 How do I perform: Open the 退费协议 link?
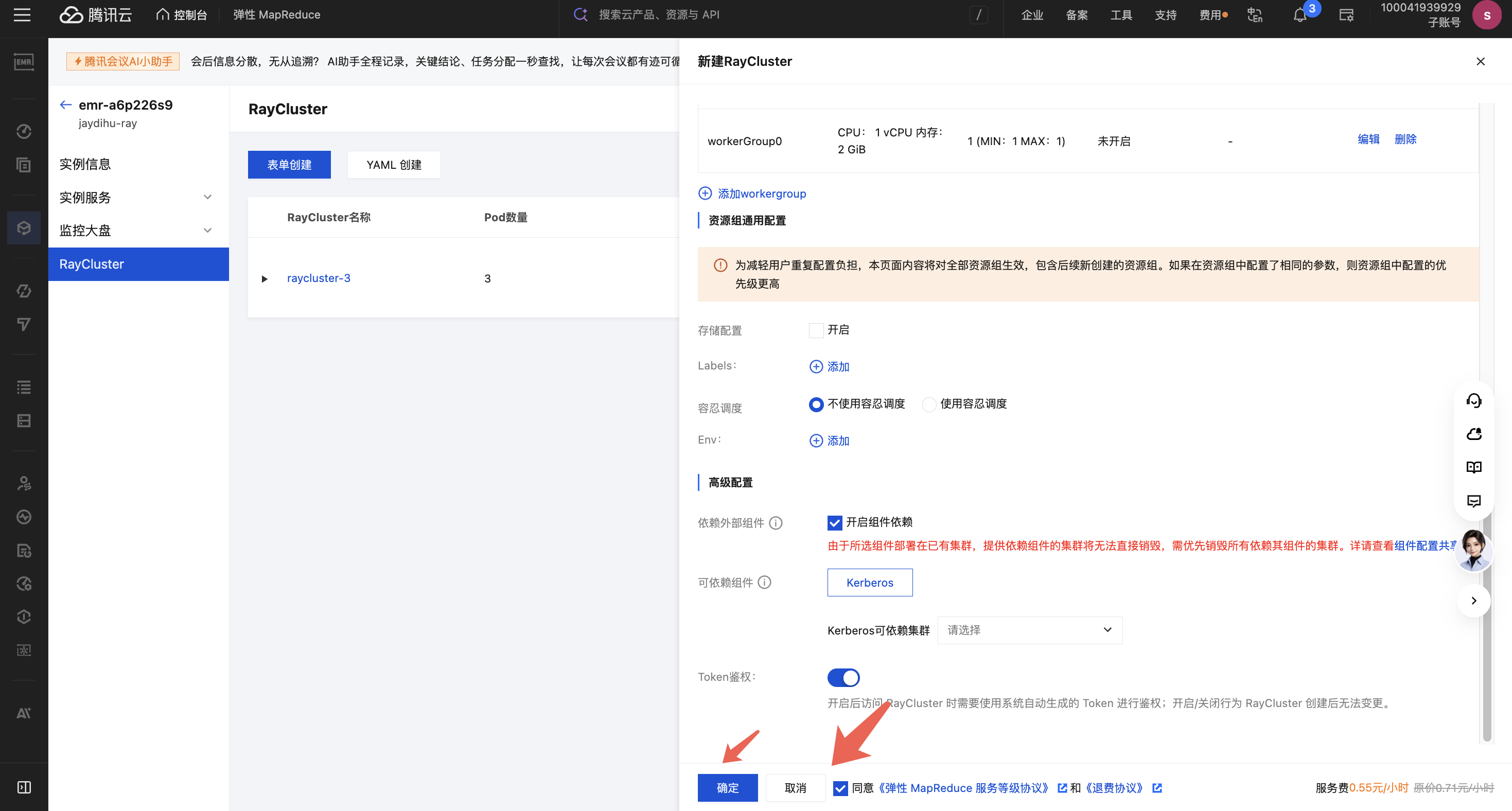tap(1115, 788)
